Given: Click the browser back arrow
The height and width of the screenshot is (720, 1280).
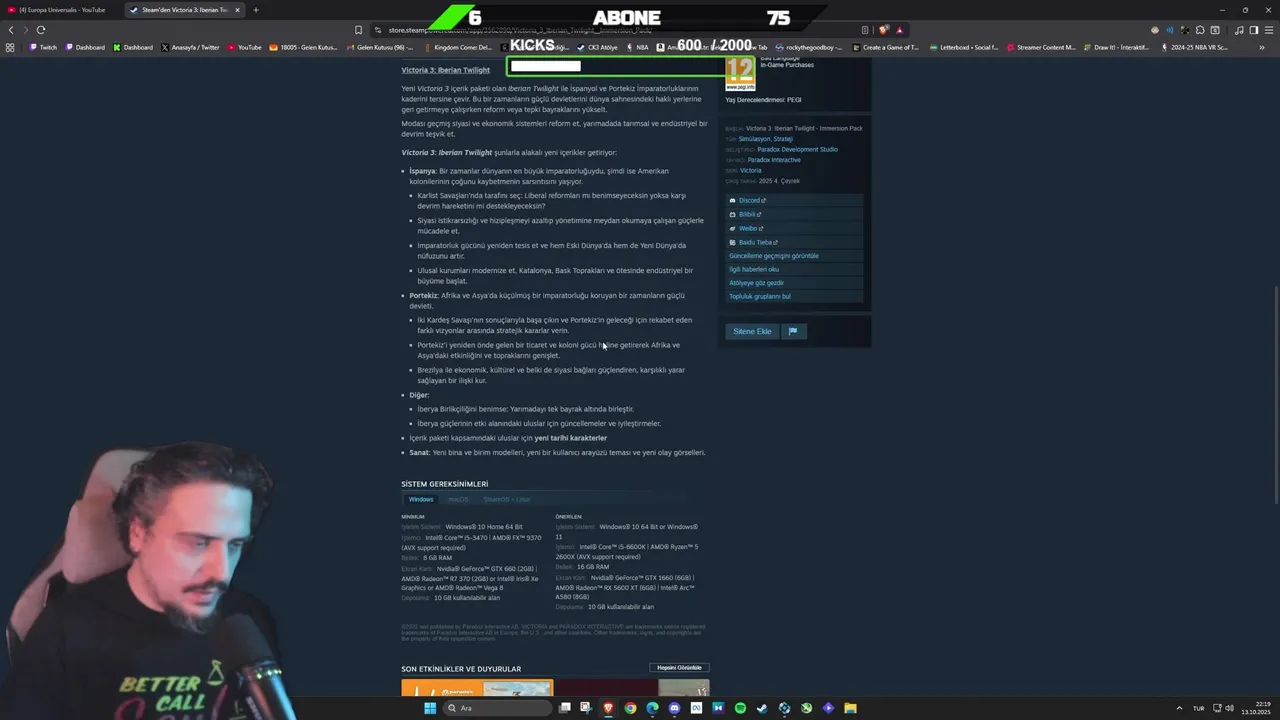Looking at the screenshot, I should coord(12,30).
